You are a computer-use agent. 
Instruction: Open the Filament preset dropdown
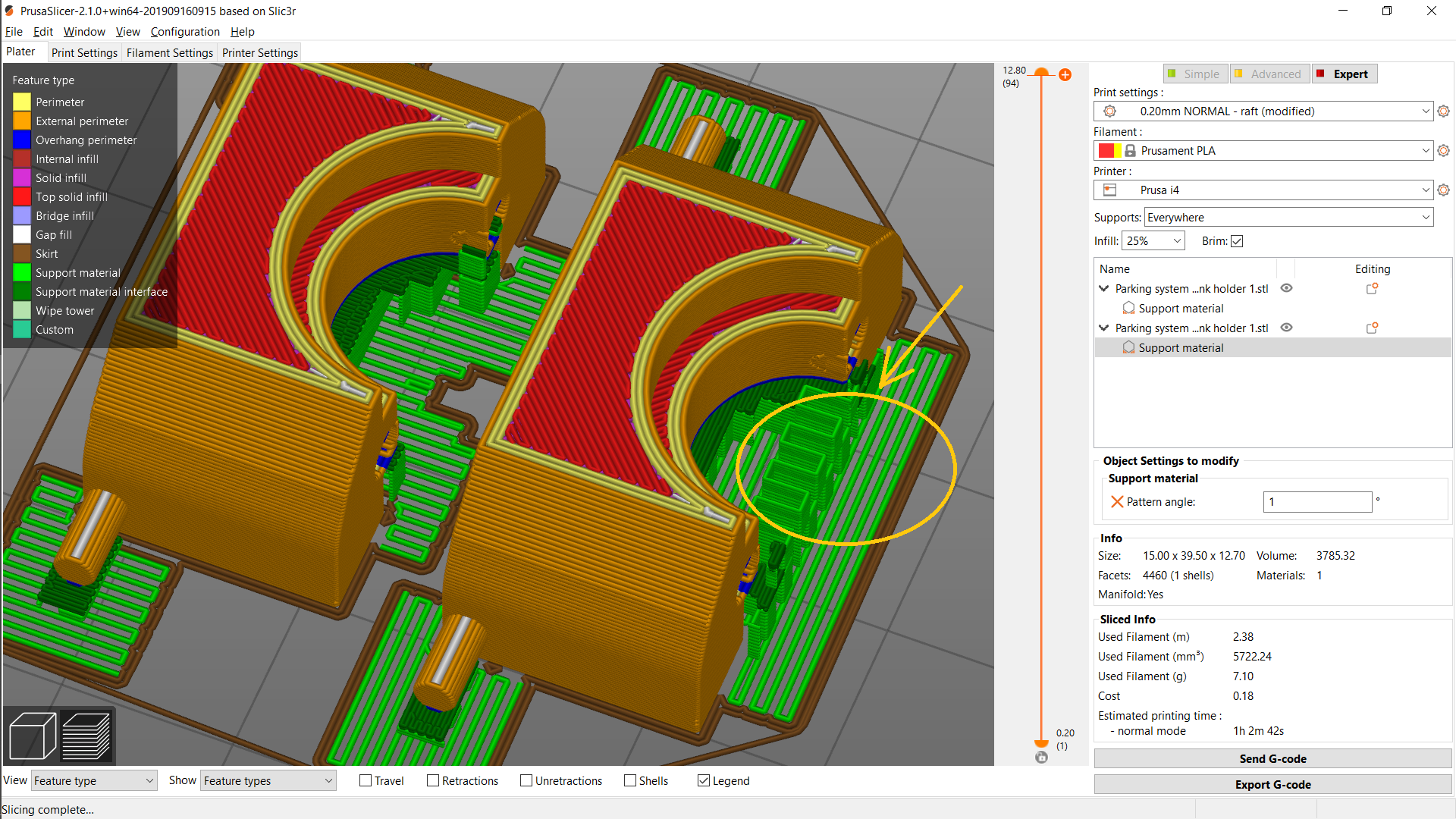(1263, 151)
